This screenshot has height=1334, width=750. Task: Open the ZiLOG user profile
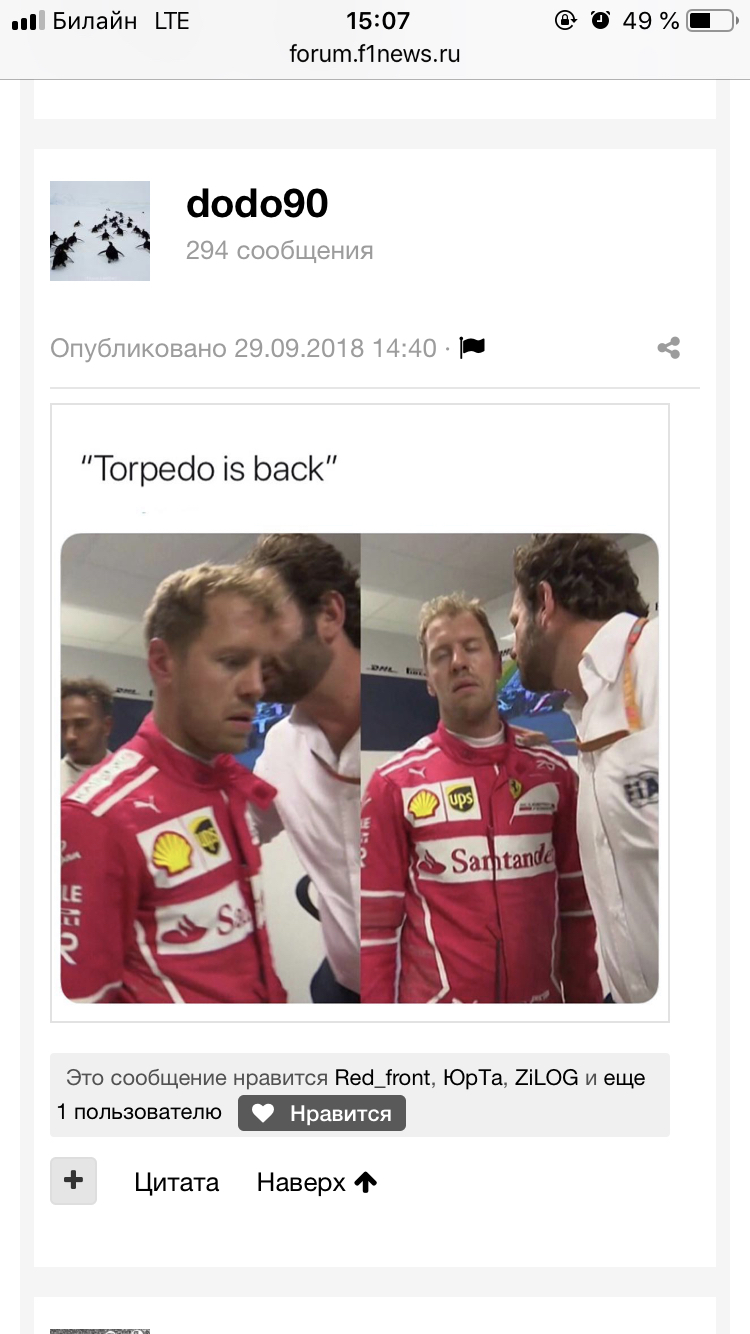[546, 1078]
